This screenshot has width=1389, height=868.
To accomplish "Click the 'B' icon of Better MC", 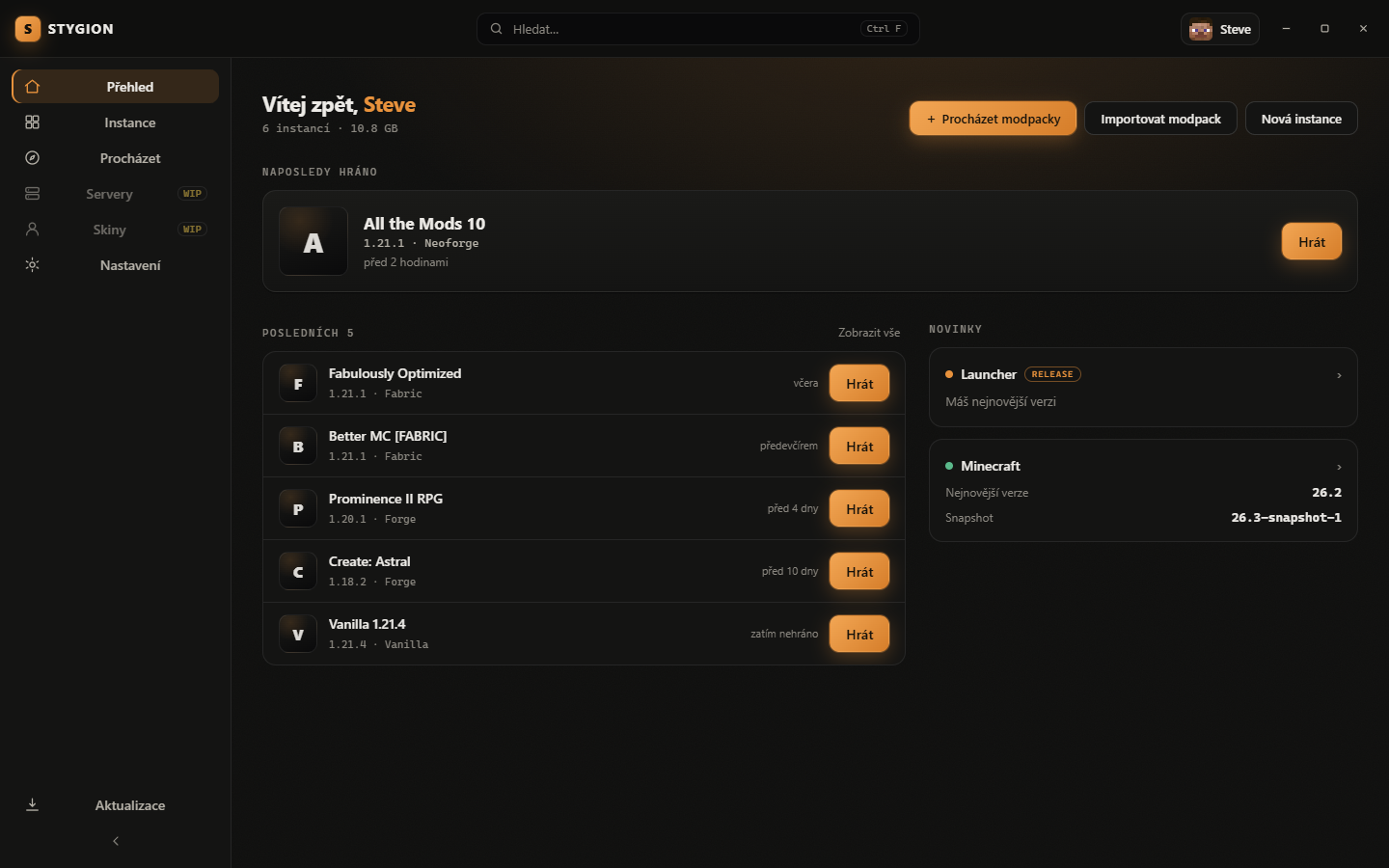I will [x=298, y=447].
